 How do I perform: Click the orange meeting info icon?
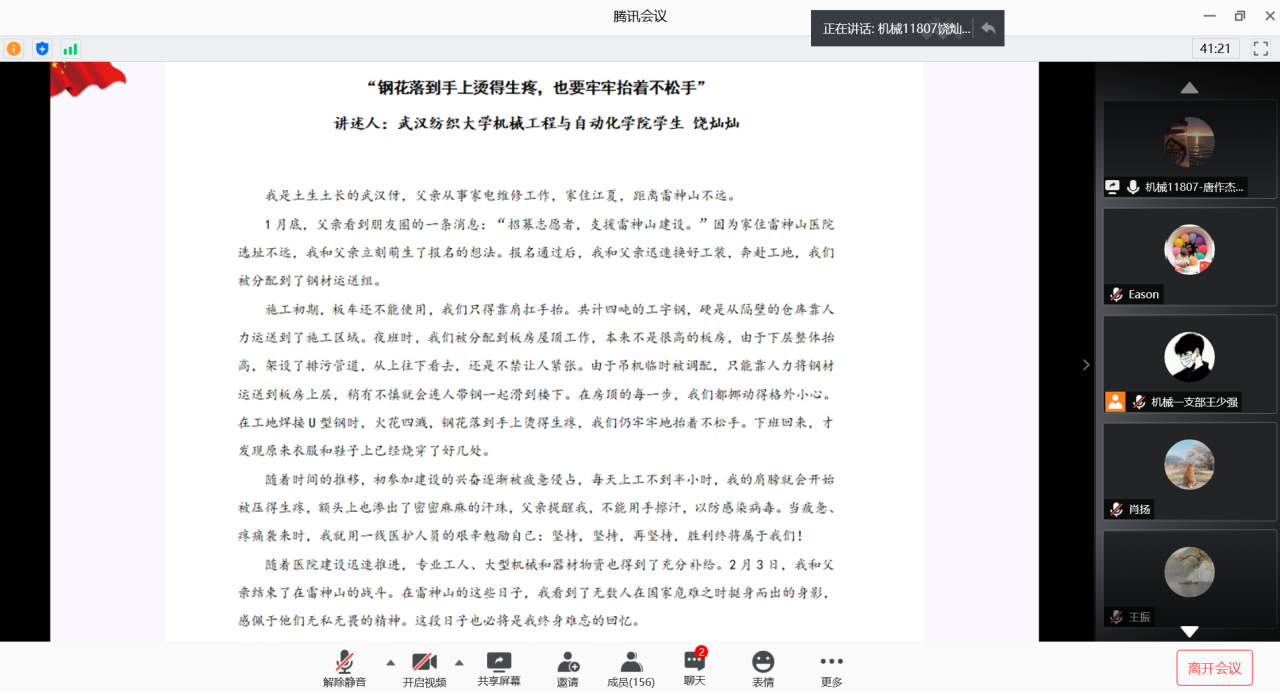click(14, 48)
